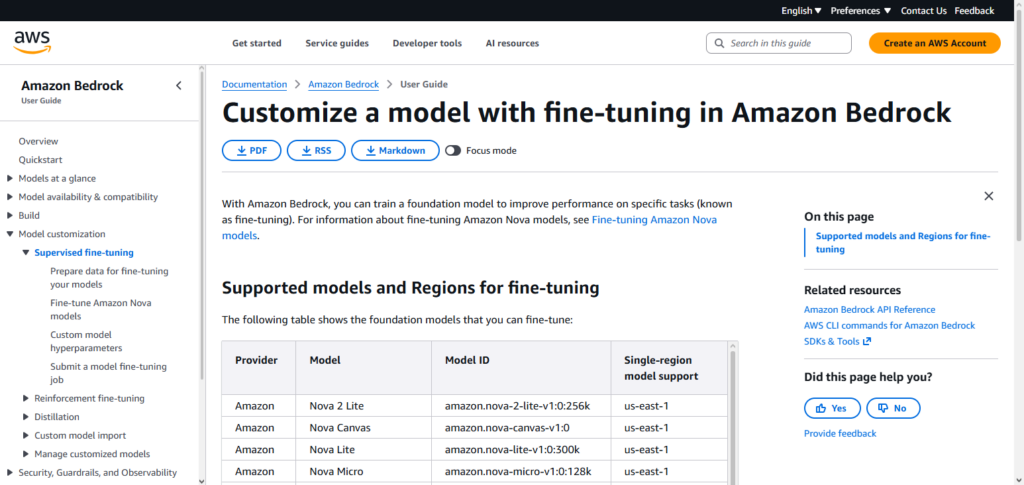The height and width of the screenshot is (485, 1024).
Task: Open Submit a model fine-tuning job
Action: pyautogui.click(x=108, y=373)
